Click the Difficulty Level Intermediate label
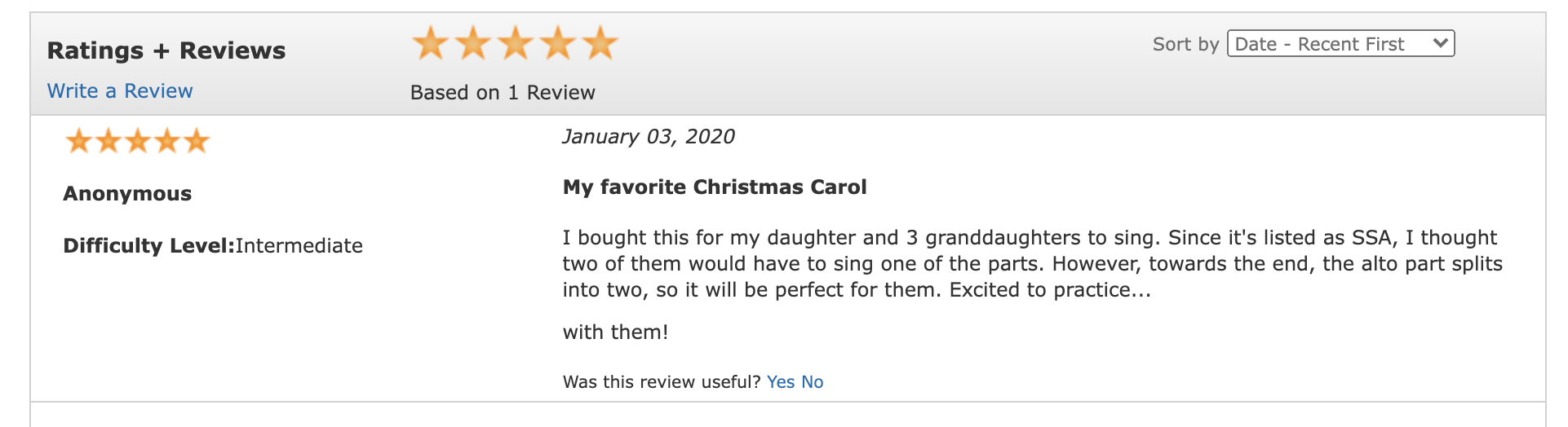 click(213, 245)
